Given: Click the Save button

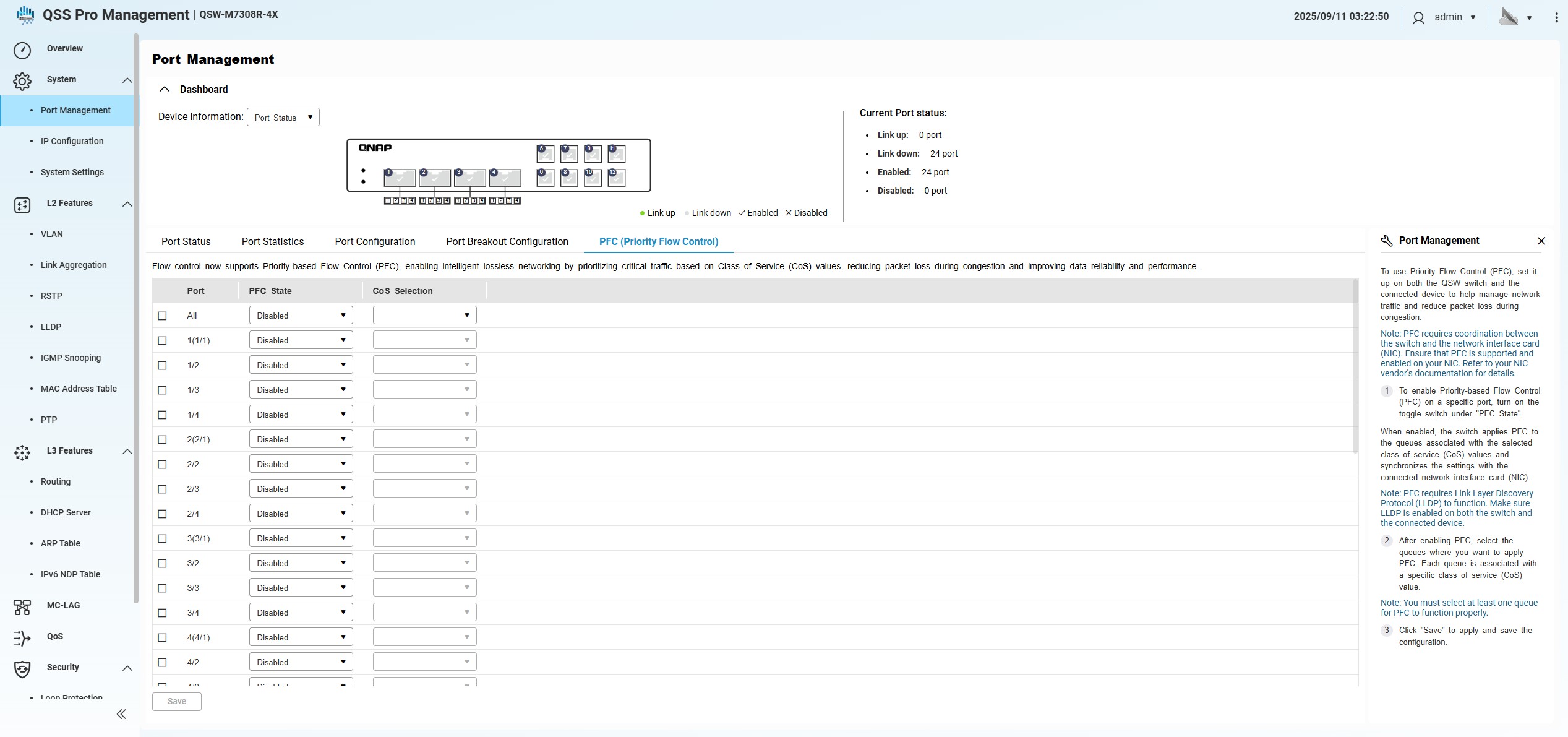Looking at the screenshot, I should pyautogui.click(x=176, y=701).
